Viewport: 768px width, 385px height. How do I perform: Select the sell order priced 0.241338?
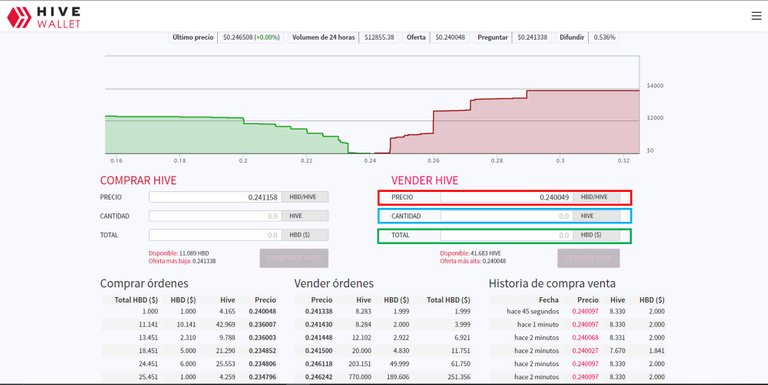pyautogui.click(x=384, y=312)
